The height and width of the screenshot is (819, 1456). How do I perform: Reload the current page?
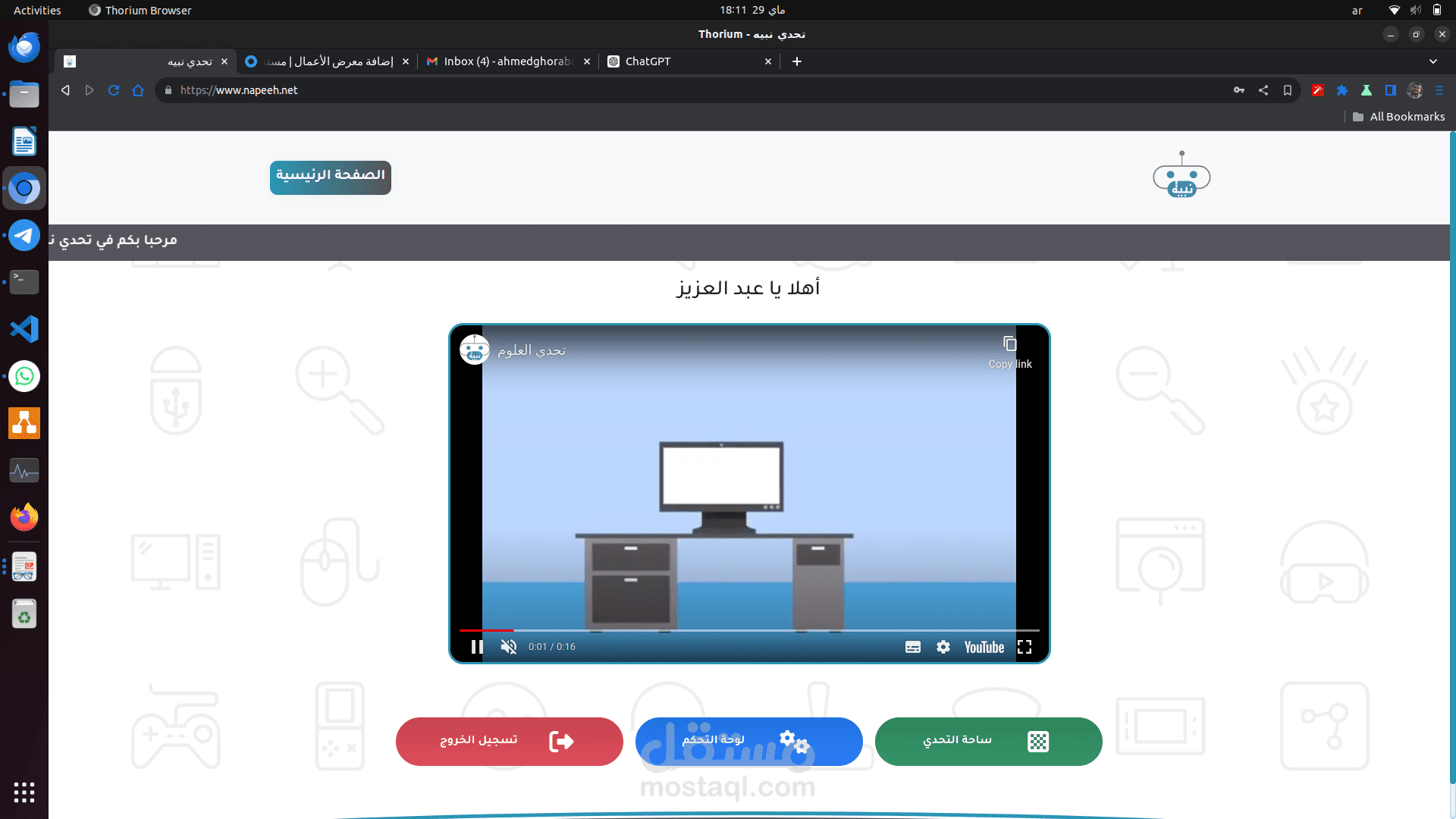[x=114, y=90]
